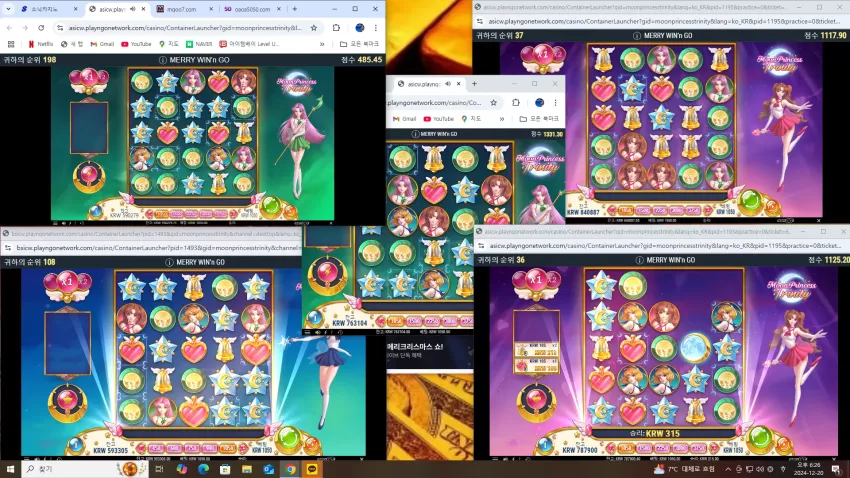Open profile avatar in top-left Chrome window
850x478 pixels.
click(x=359, y=28)
